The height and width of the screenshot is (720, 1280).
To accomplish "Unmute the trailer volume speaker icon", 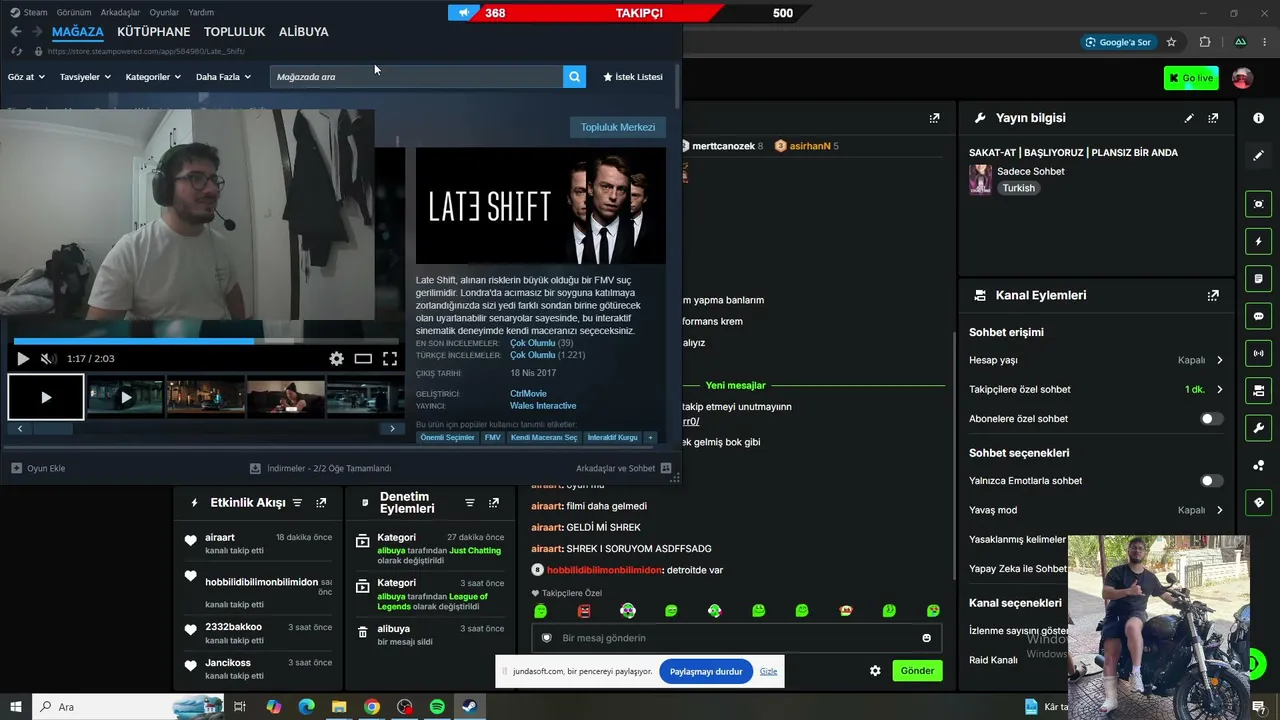I will click(47, 359).
